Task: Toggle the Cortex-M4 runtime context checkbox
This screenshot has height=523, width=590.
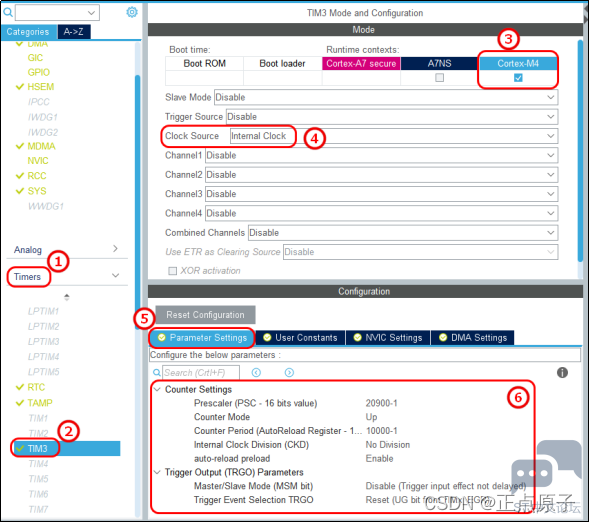Action: coord(518,78)
